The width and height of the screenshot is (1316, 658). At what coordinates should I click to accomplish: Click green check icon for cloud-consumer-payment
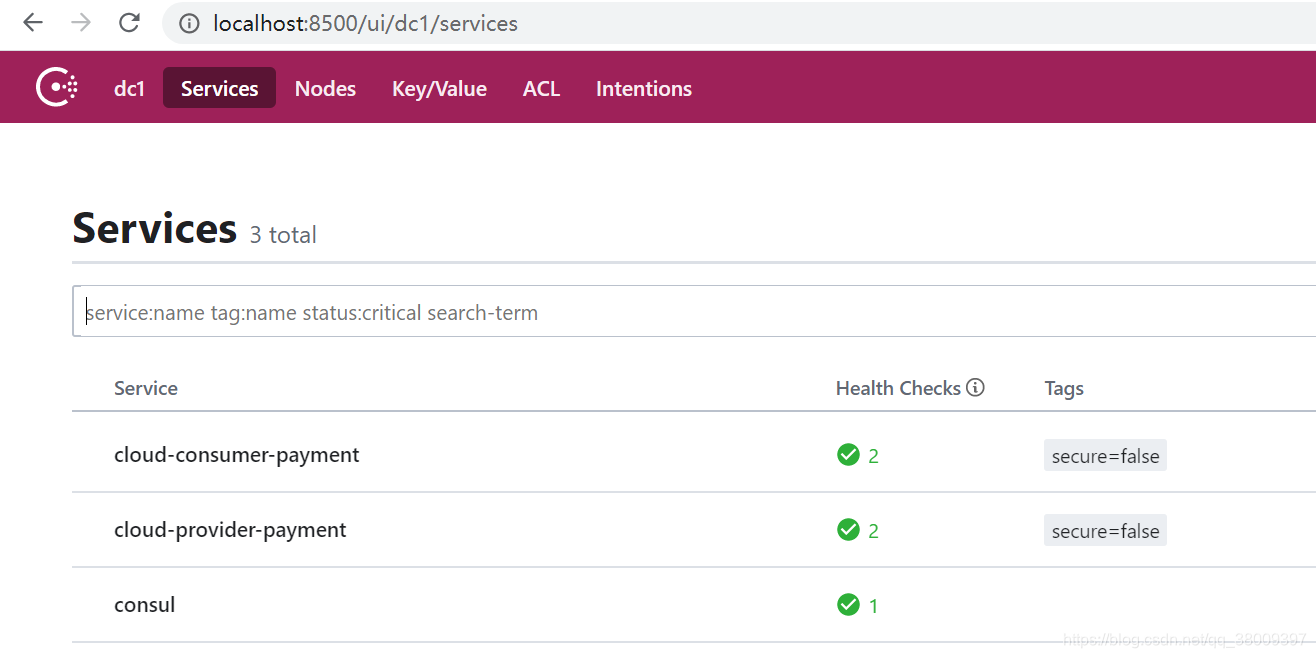[x=848, y=455]
